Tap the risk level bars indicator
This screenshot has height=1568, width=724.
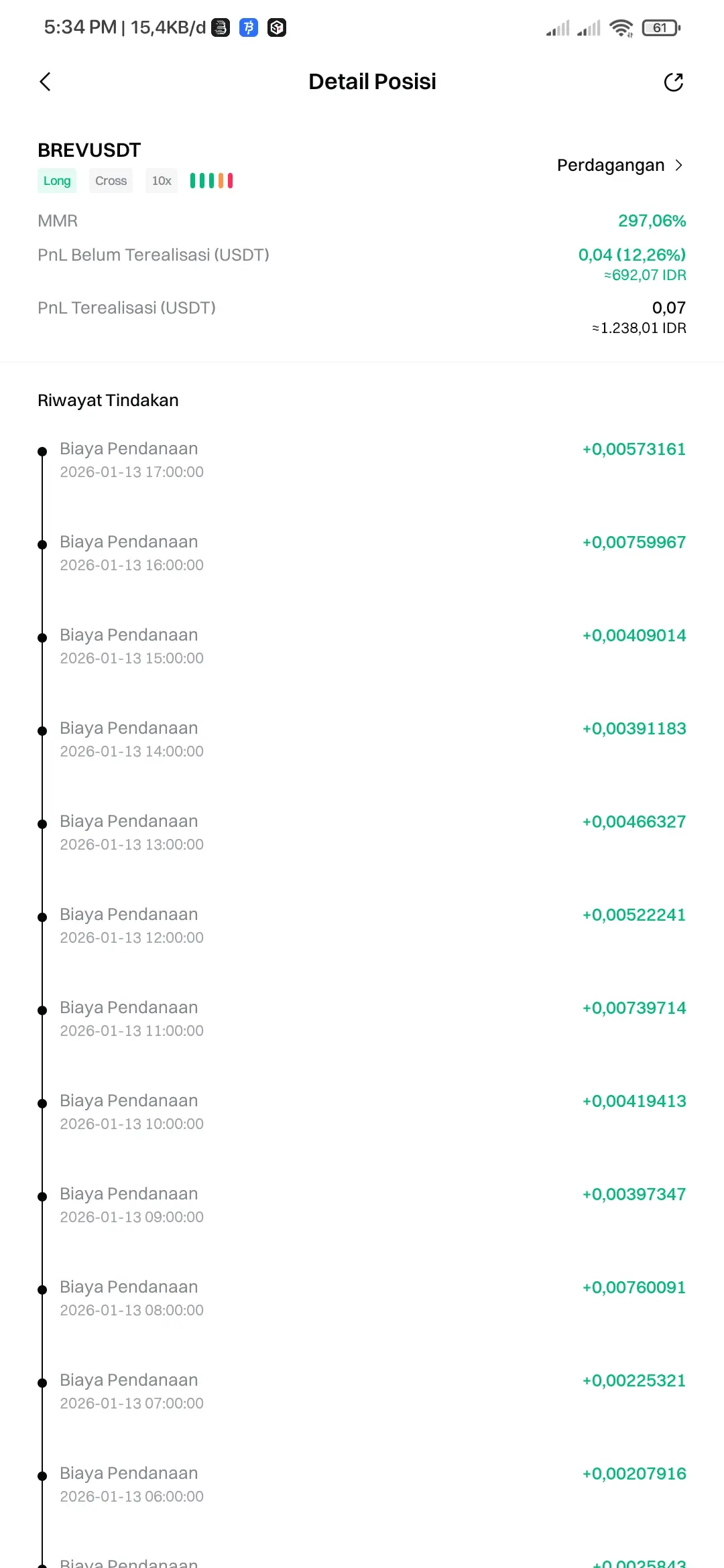[211, 180]
